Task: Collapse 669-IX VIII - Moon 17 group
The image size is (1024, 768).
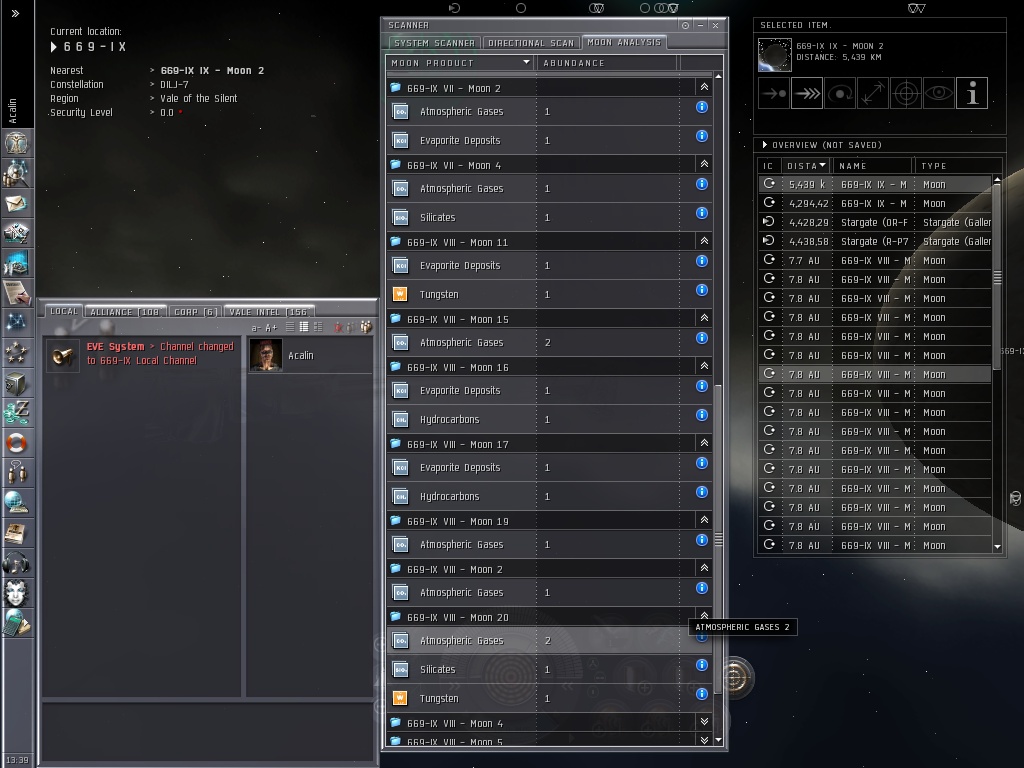Action: [x=704, y=443]
